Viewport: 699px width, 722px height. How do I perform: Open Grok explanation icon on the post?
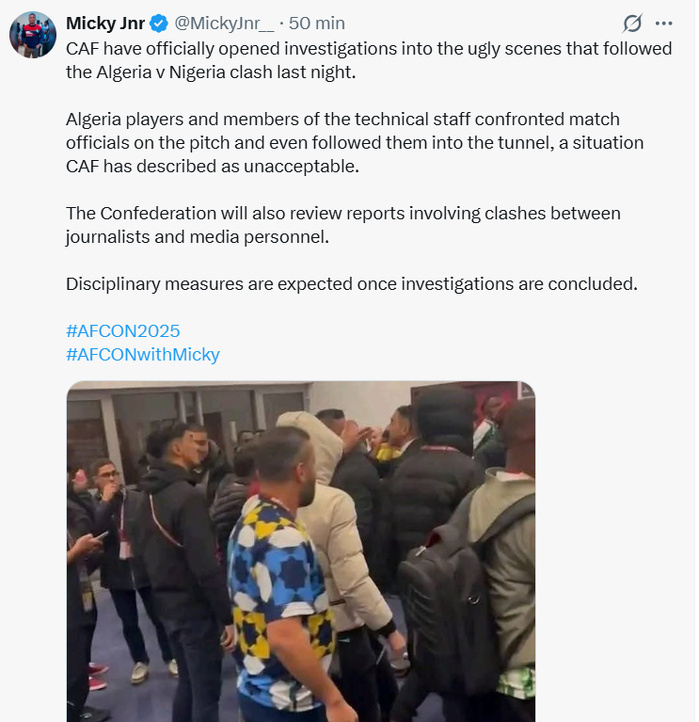[632, 23]
